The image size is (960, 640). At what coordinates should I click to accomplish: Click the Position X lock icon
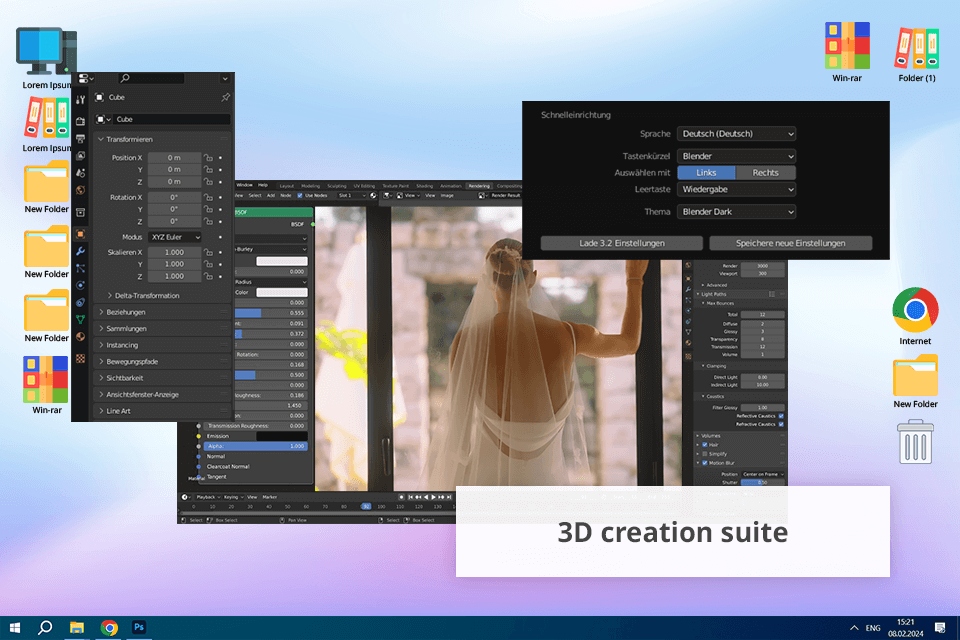208,157
